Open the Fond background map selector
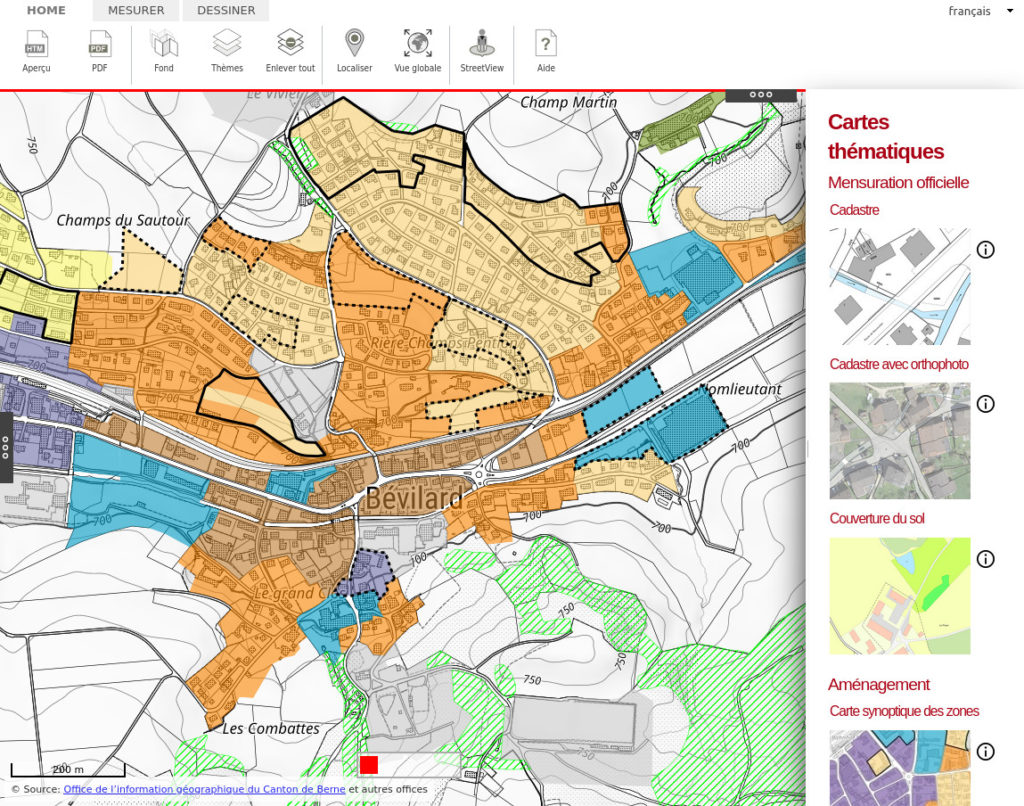This screenshot has width=1024, height=806. (x=164, y=51)
